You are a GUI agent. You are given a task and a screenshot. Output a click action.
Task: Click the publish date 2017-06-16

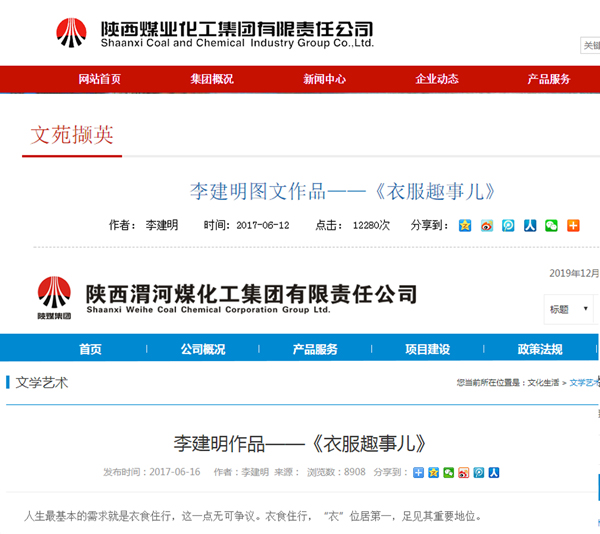coord(175,472)
